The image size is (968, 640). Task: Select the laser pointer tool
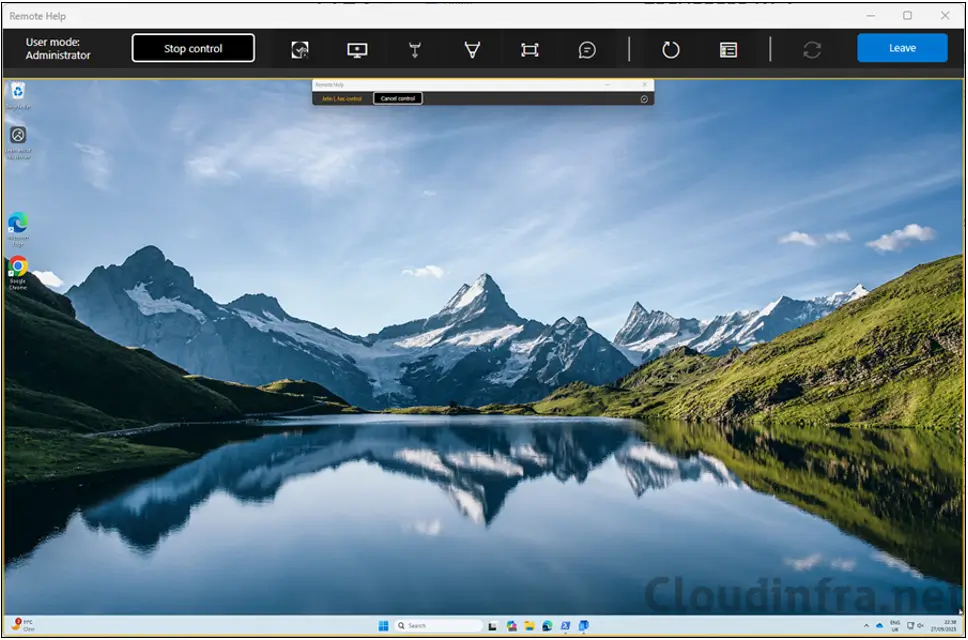tap(414, 50)
